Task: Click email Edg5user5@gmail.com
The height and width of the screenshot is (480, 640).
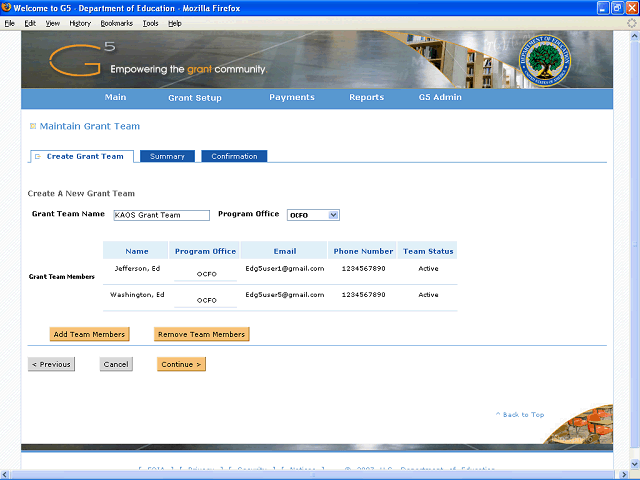Action: pyautogui.click(x=285, y=295)
